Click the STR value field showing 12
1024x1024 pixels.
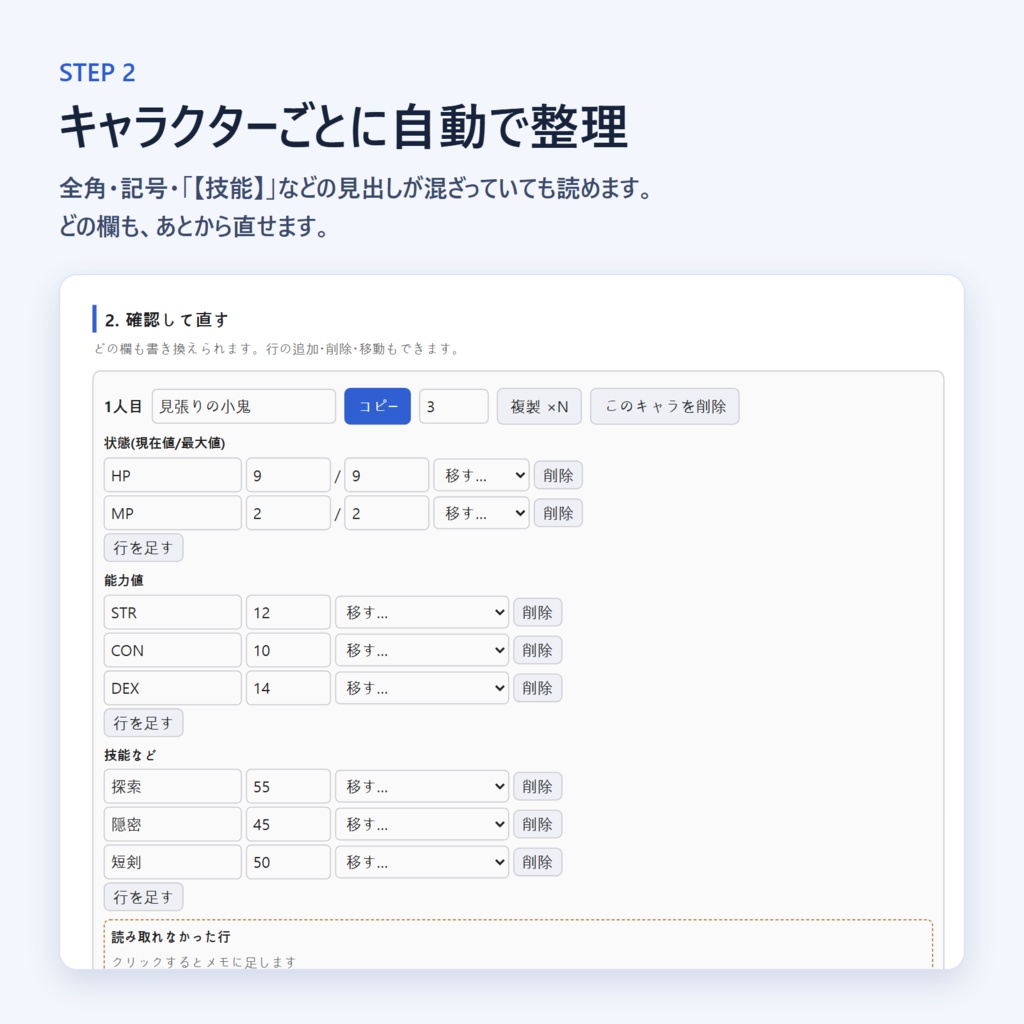[x=288, y=613]
